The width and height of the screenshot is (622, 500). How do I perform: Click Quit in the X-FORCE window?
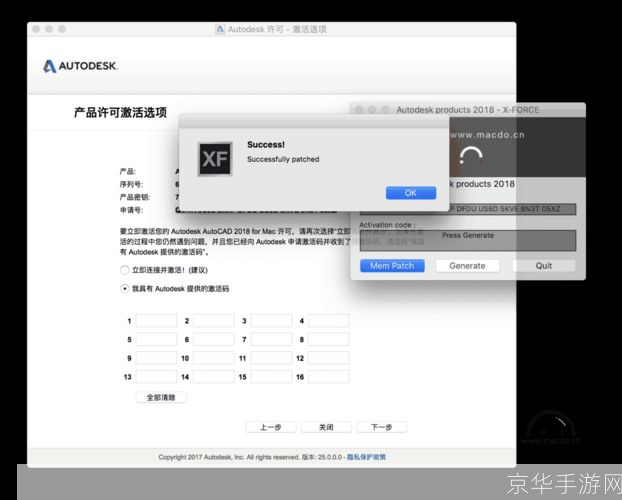(x=543, y=265)
